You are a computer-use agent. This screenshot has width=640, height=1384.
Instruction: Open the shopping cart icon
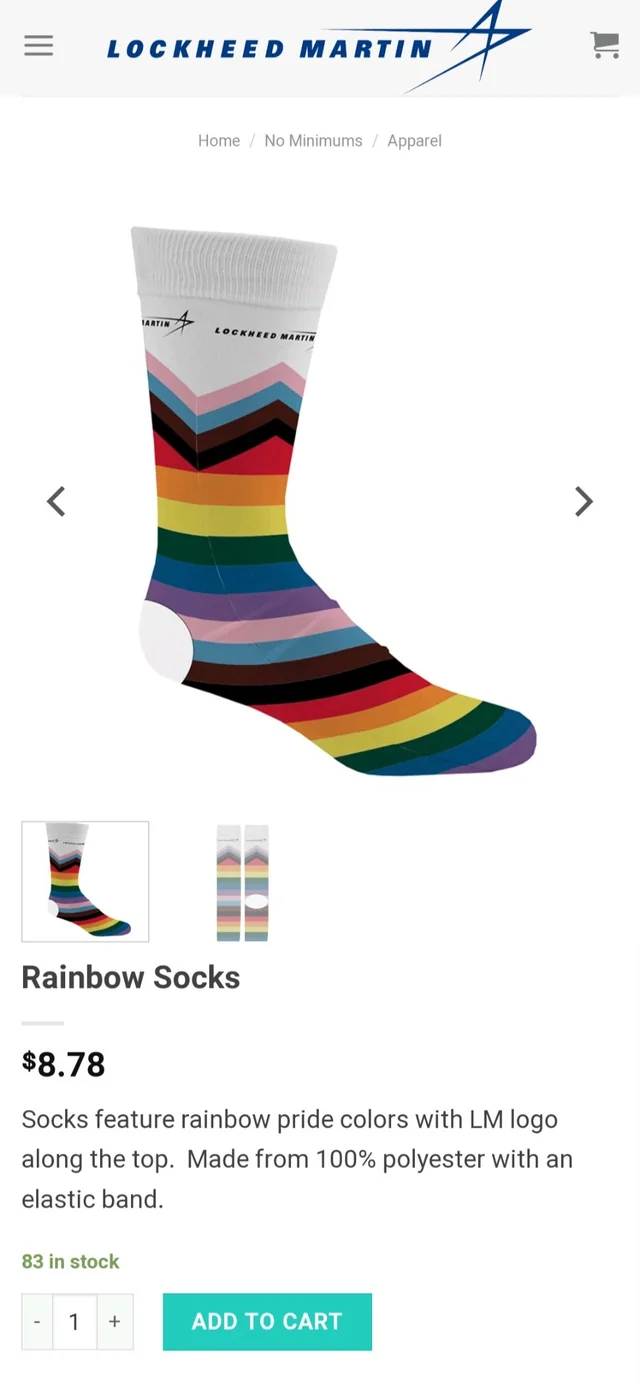point(604,45)
